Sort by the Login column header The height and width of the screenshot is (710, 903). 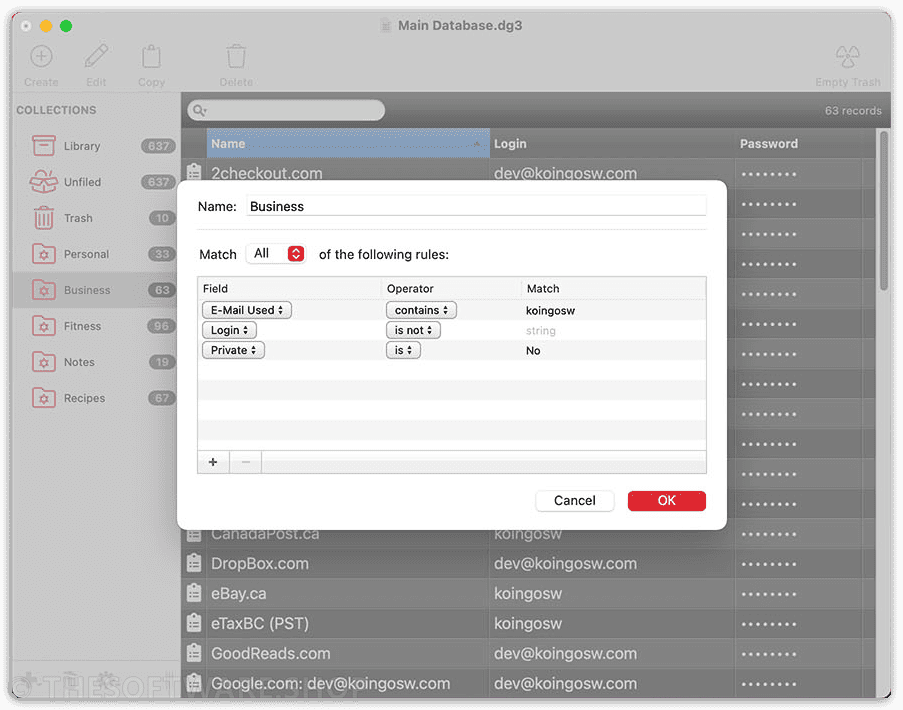pos(612,143)
